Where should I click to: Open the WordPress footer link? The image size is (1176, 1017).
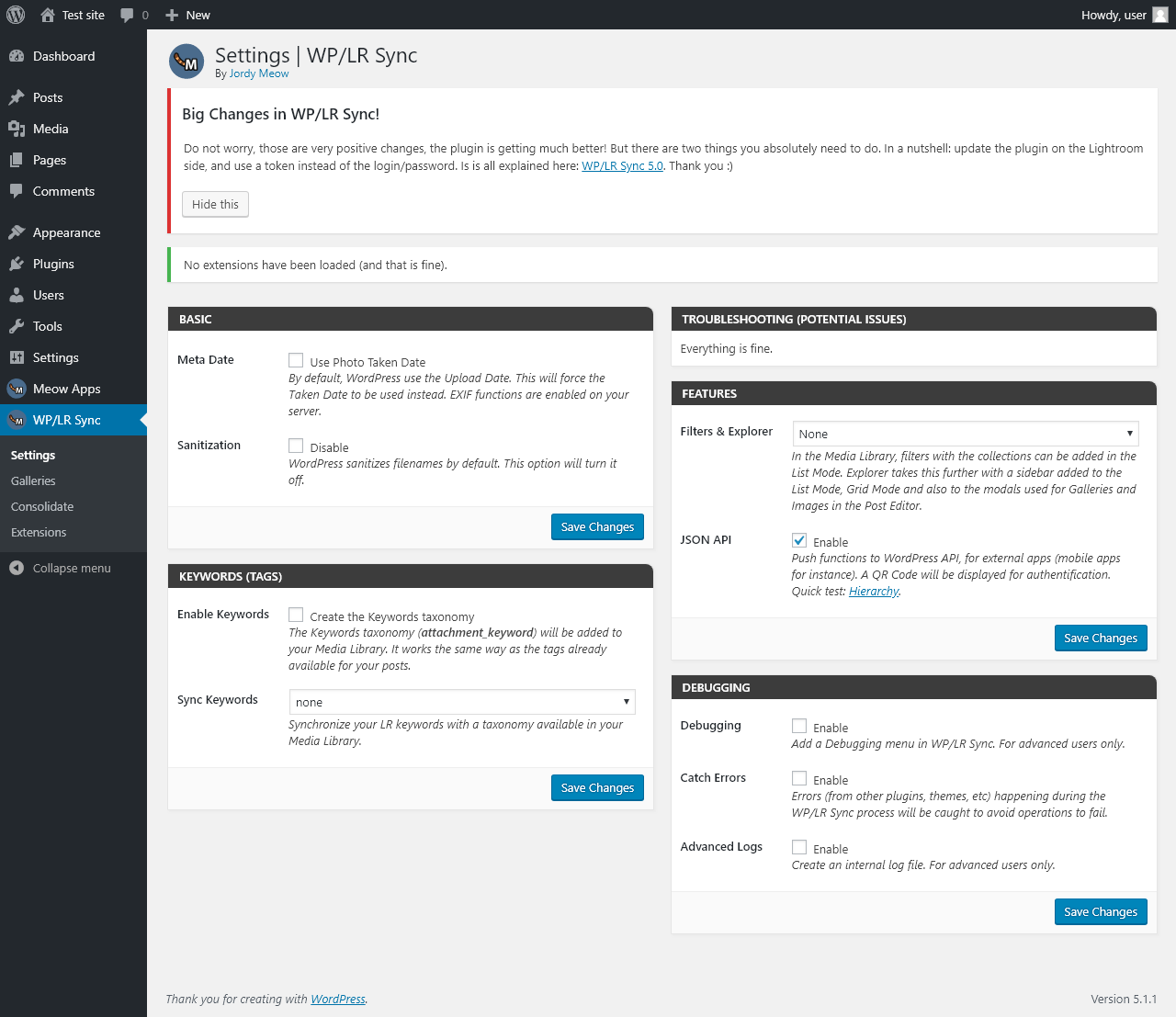coord(338,1000)
